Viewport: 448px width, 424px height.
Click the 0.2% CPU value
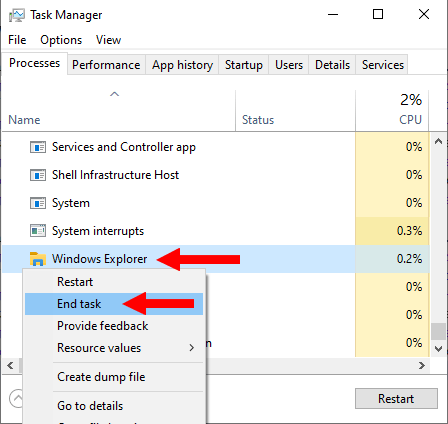point(410,259)
